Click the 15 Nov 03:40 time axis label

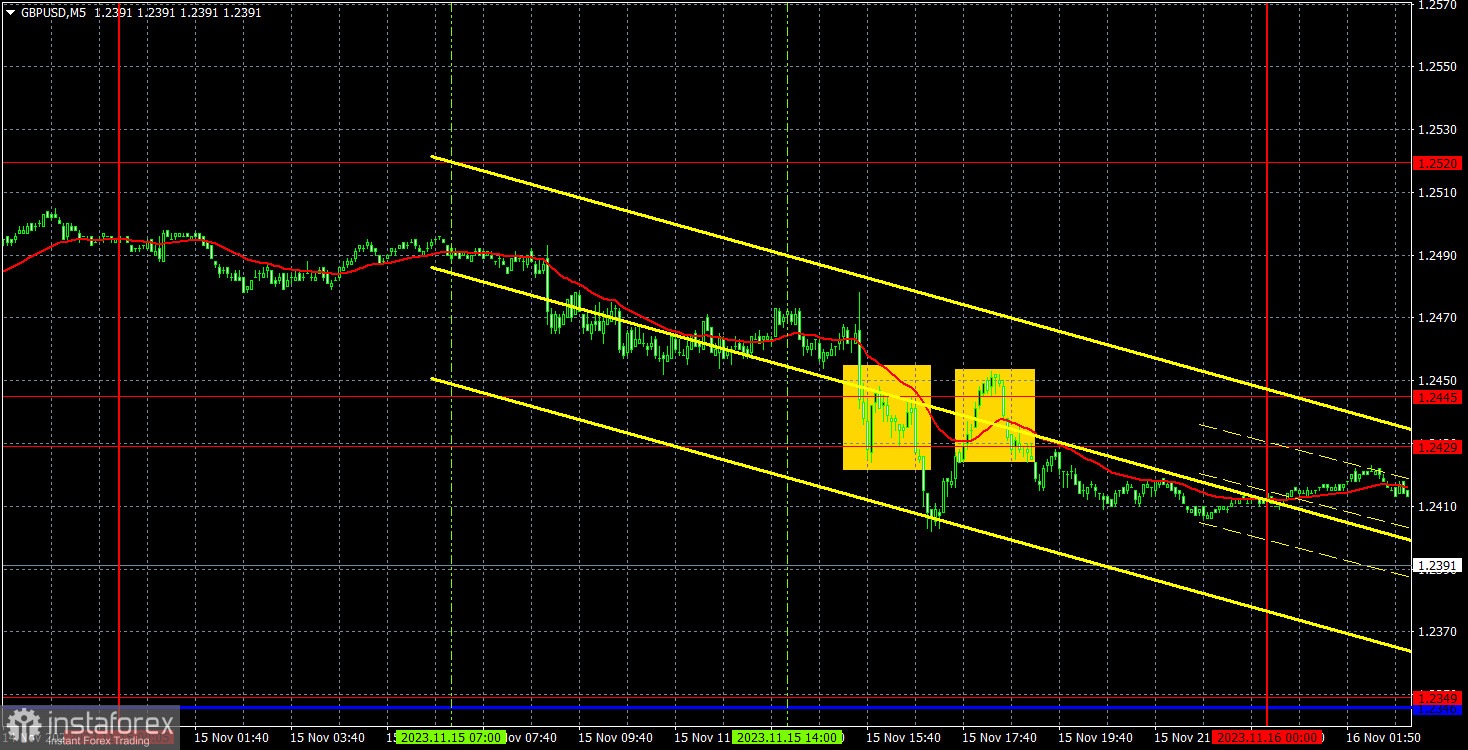pos(327,738)
